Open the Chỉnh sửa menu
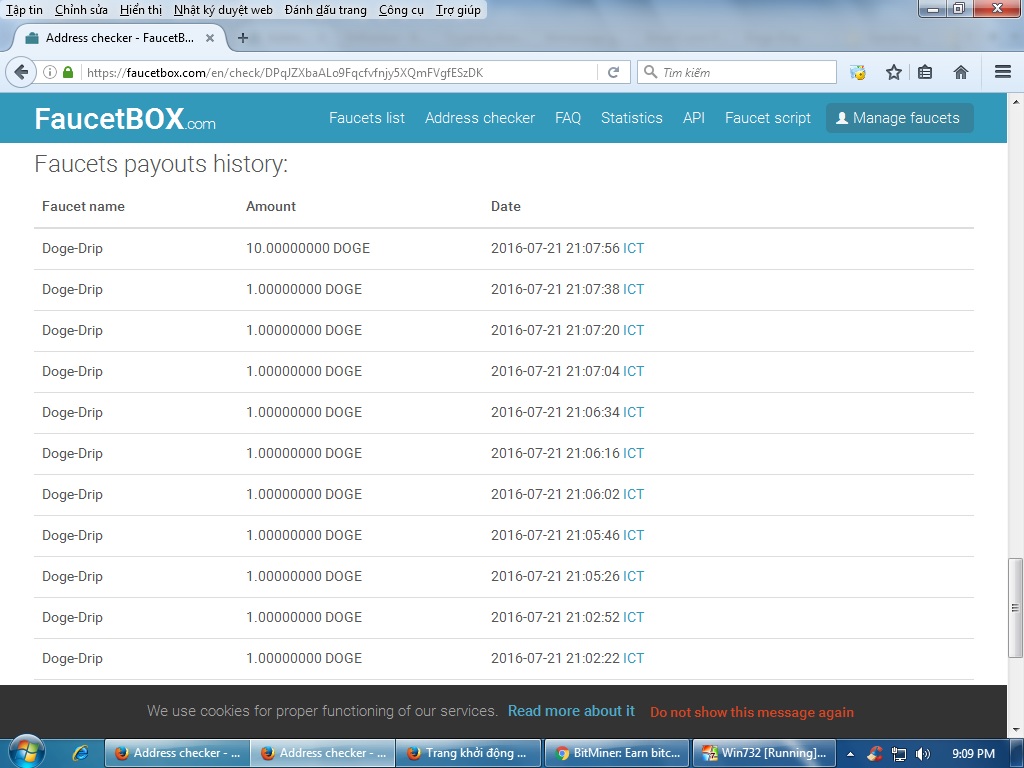The width and height of the screenshot is (1024, 768). coord(81,10)
